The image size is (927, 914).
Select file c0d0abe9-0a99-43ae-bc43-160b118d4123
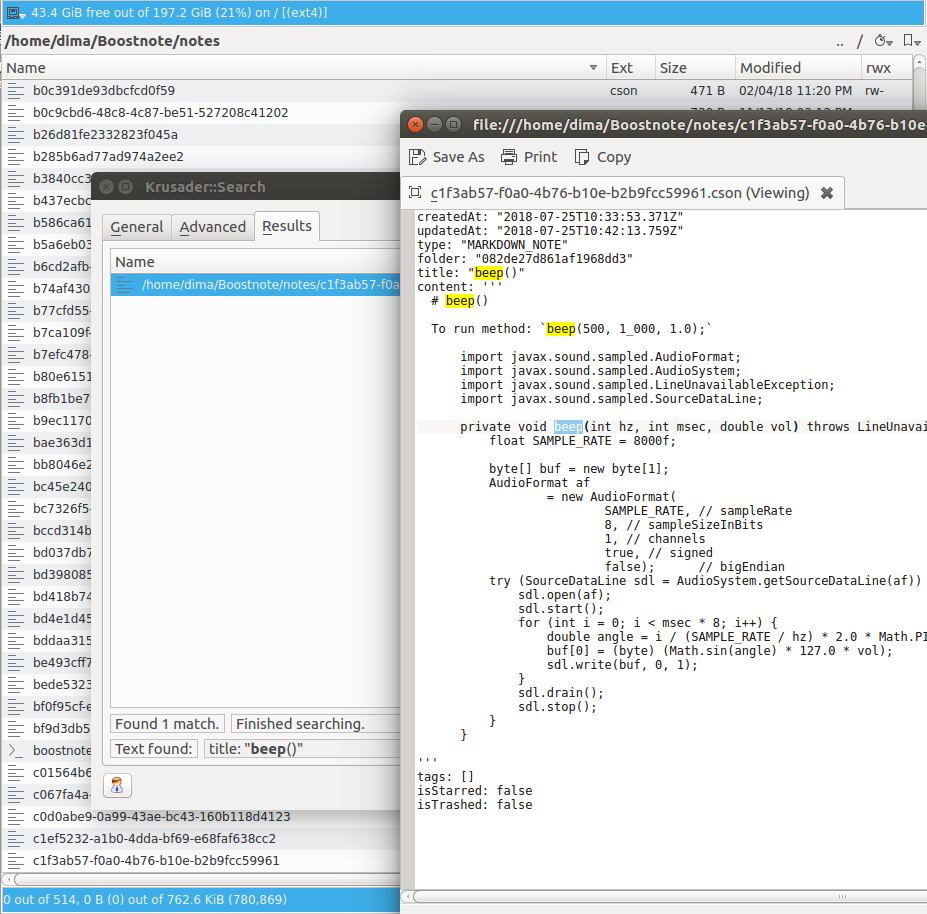coord(161,816)
